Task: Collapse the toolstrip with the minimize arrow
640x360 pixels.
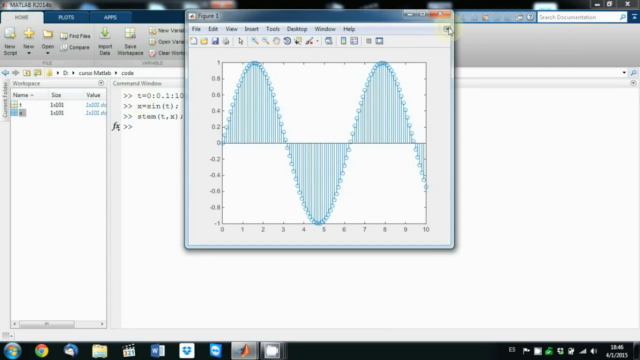Action: pyautogui.click(x=634, y=17)
